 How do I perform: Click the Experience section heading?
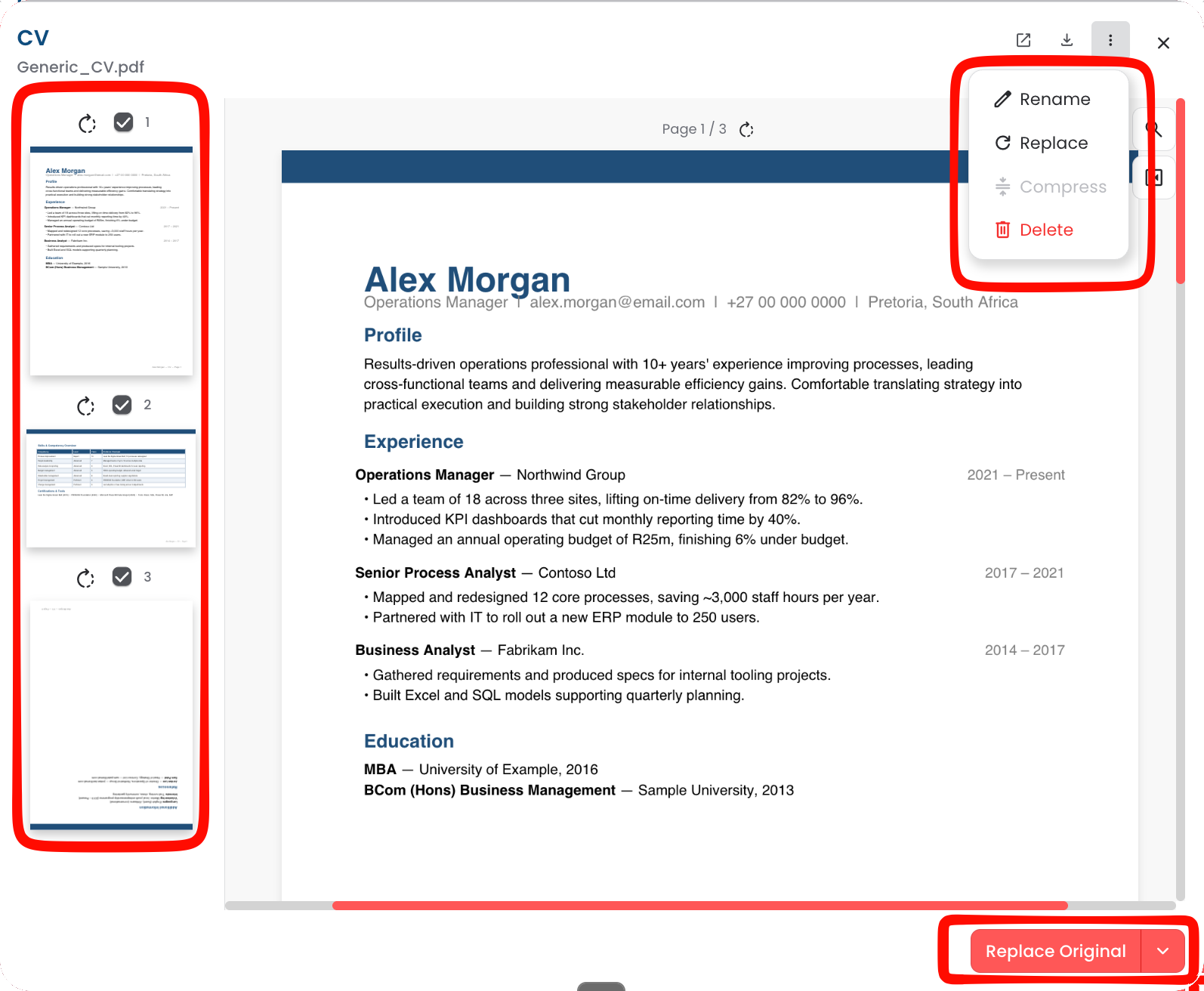coord(414,442)
